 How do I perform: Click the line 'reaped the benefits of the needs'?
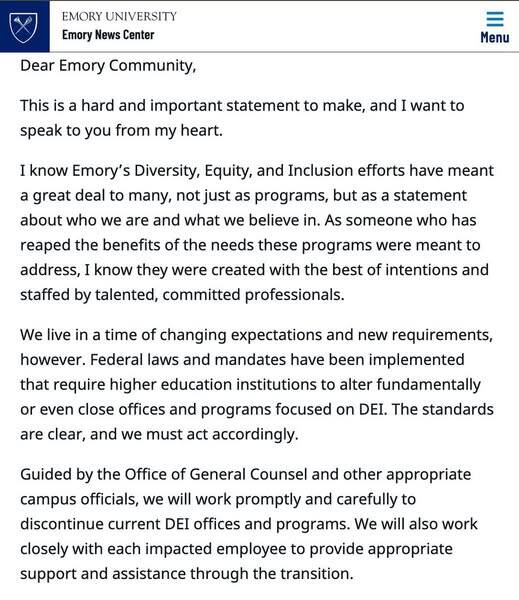(250, 245)
